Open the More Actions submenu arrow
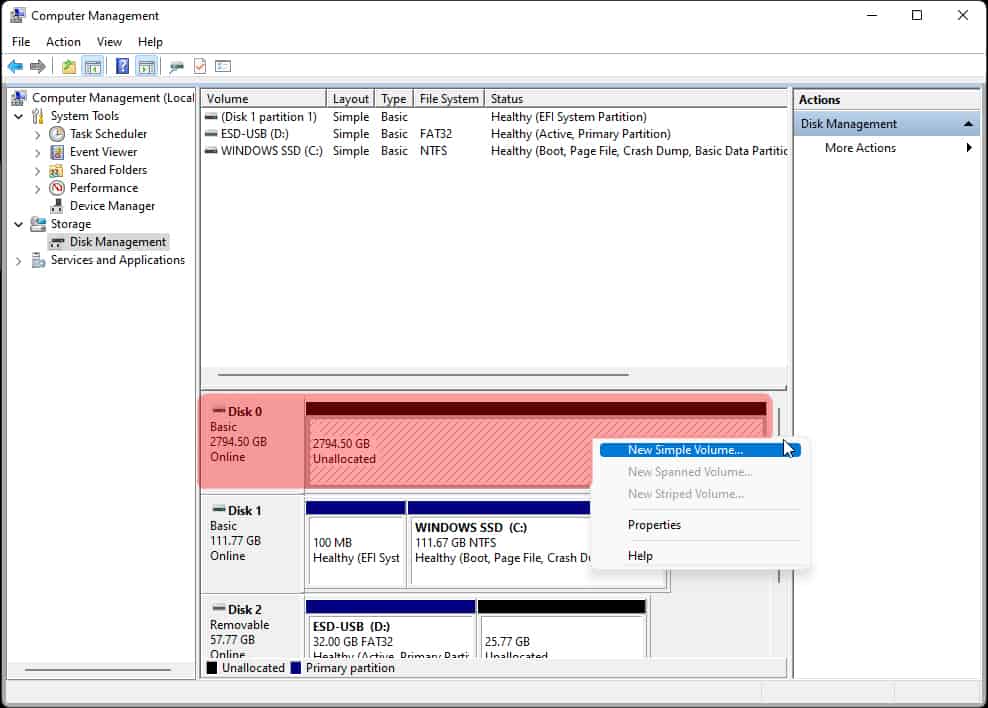 [968, 147]
